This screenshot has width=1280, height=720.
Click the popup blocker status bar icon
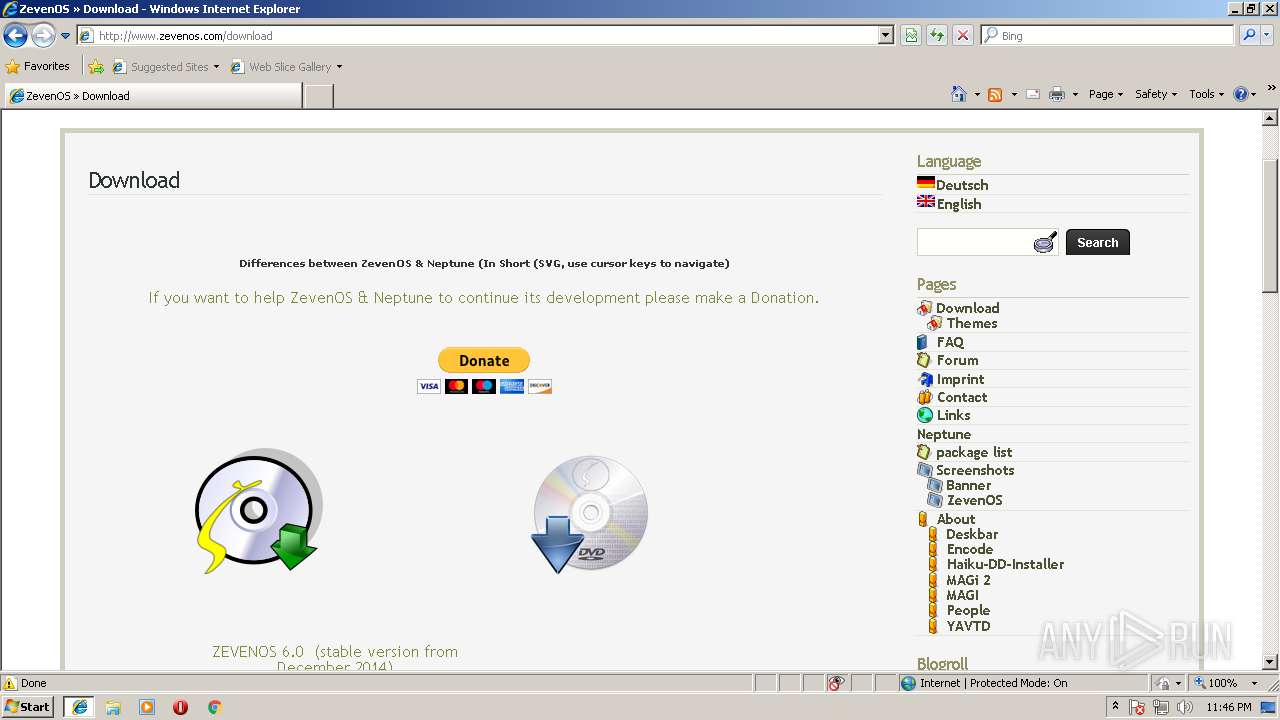836,683
